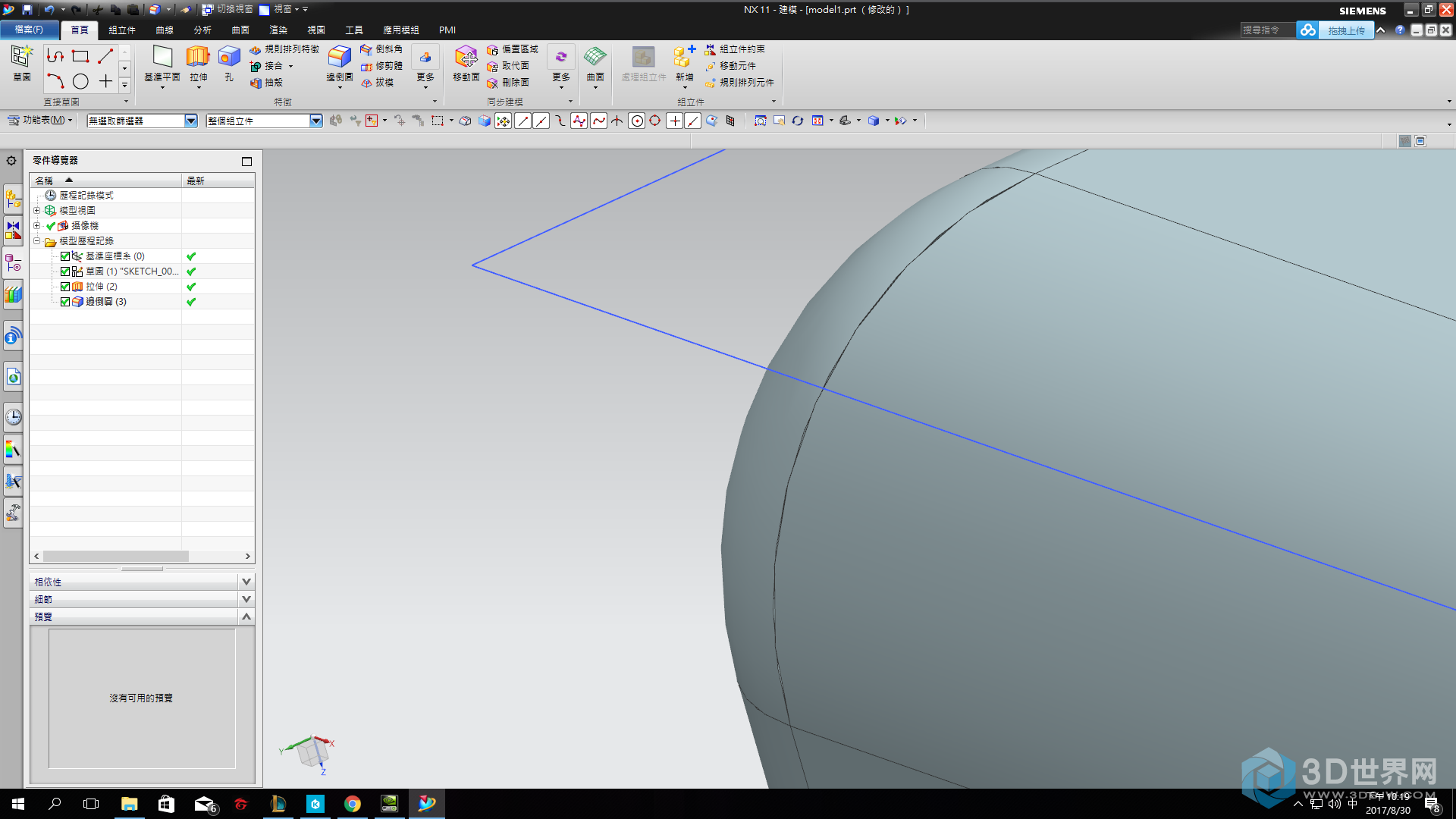The height and width of the screenshot is (819, 1456).
Task: Switch to the 組立件 ribbon tab
Action: tap(122, 30)
